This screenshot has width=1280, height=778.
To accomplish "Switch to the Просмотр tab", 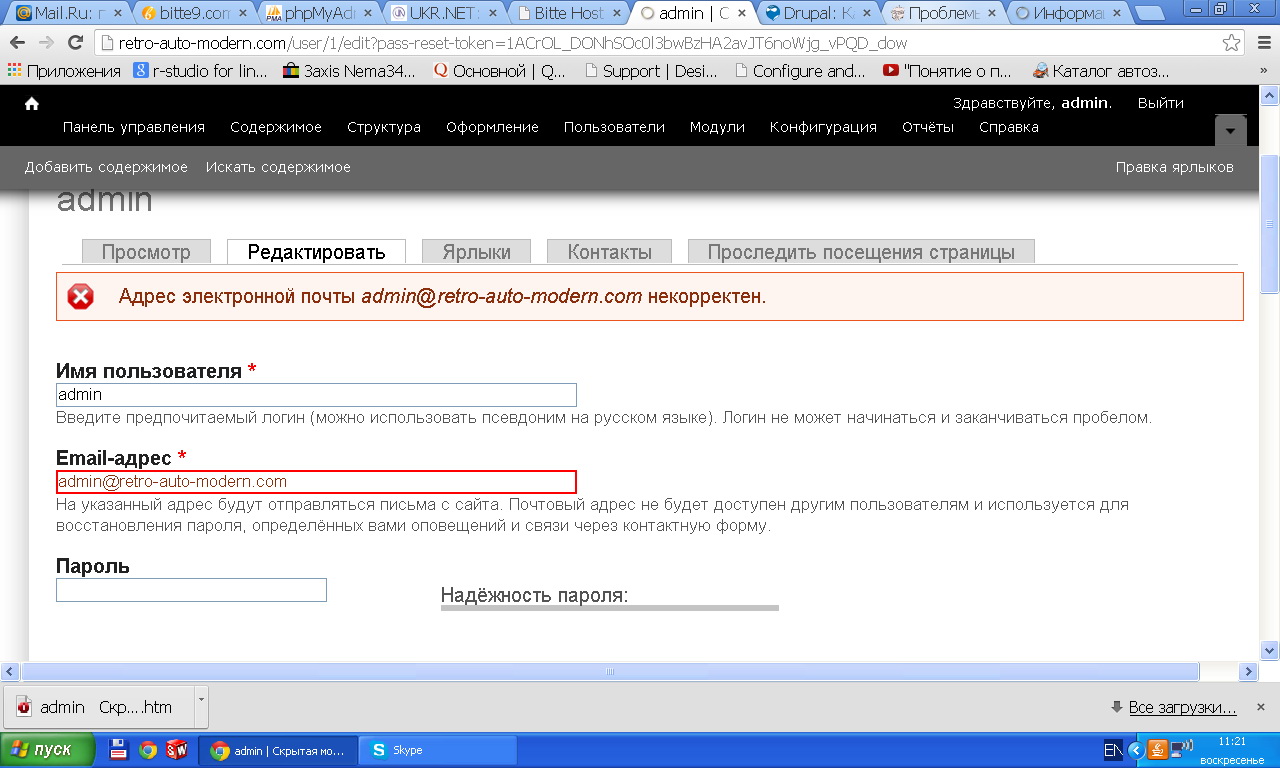I will pos(146,252).
